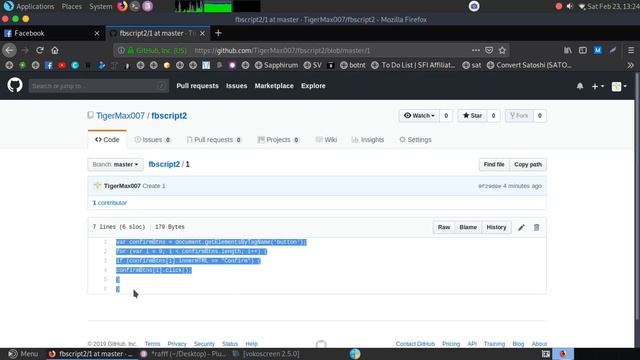Delete this file with the trash icon
This screenshot has width=640, height=360.
point(536,227)
